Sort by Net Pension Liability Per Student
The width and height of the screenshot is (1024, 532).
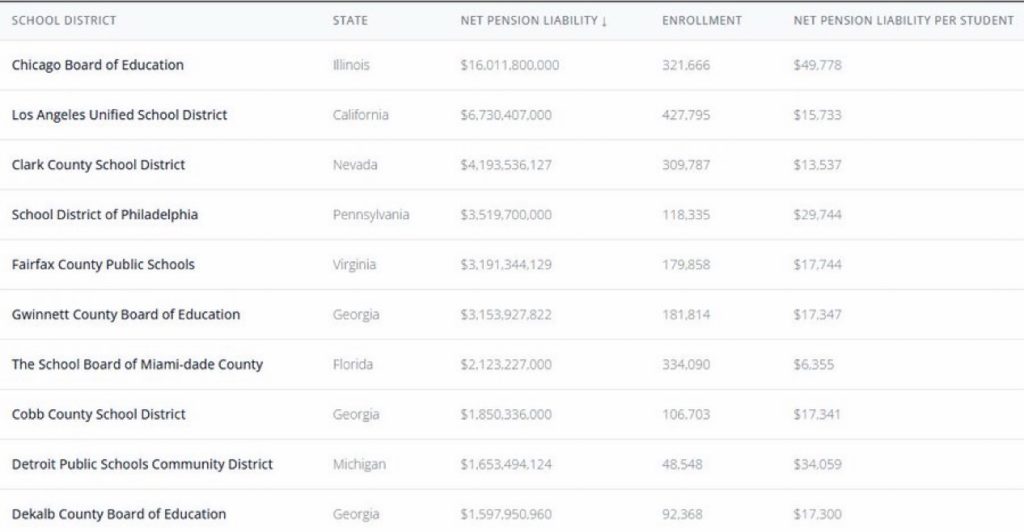903,21
